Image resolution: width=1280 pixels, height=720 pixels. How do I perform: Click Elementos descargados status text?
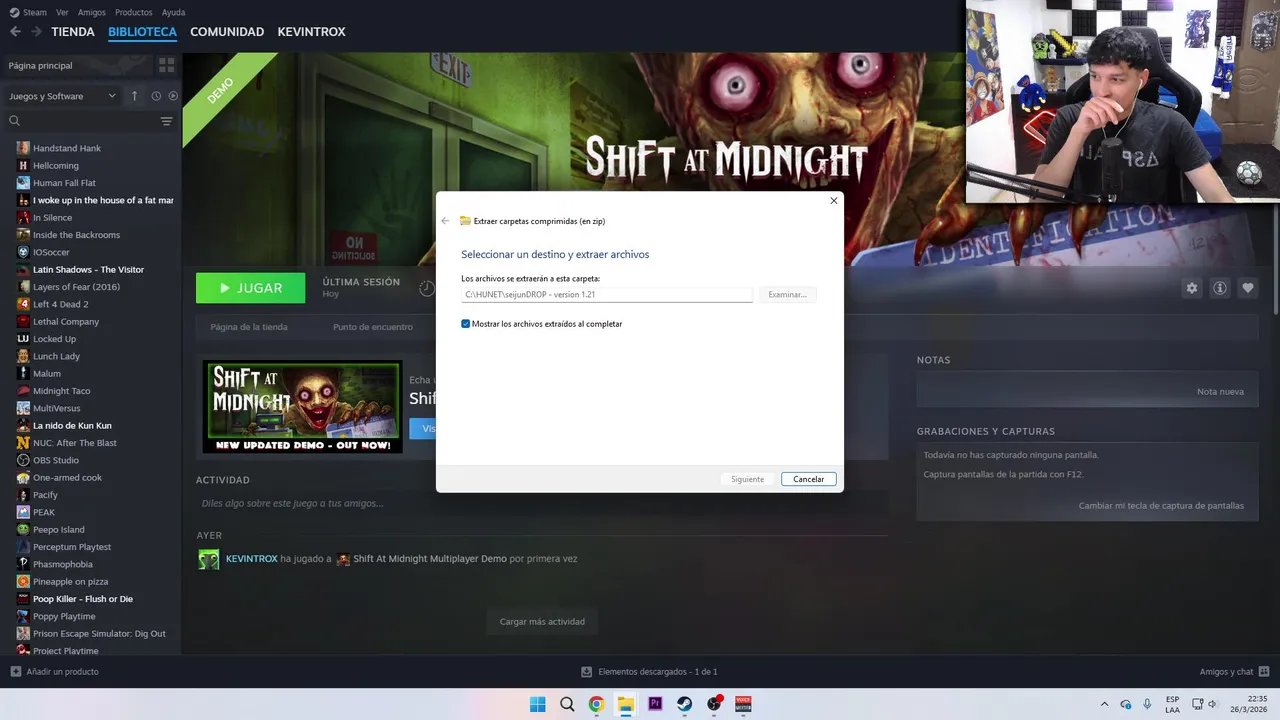657,672
